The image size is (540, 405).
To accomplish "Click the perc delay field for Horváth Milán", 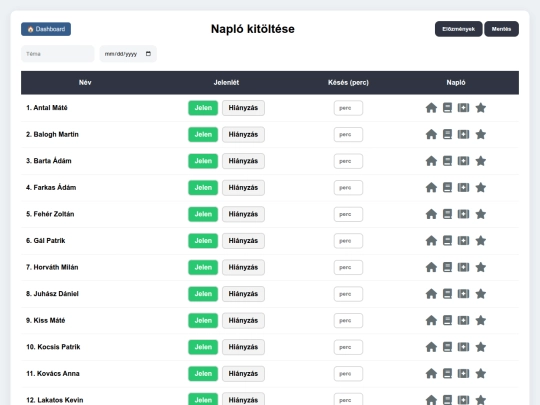I will pos(348,267).
